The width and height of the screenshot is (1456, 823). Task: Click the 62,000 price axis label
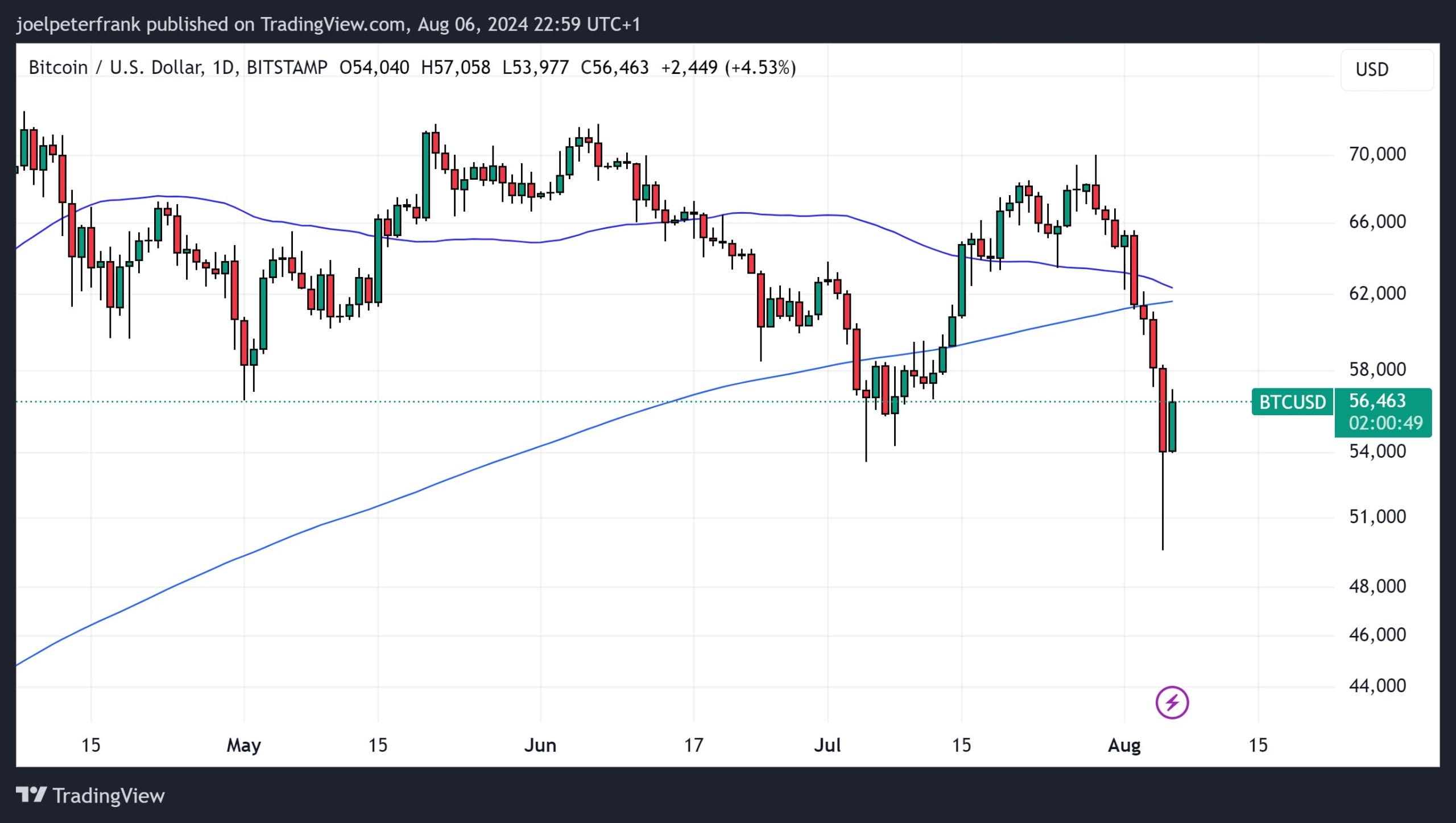pos(1377,293)
